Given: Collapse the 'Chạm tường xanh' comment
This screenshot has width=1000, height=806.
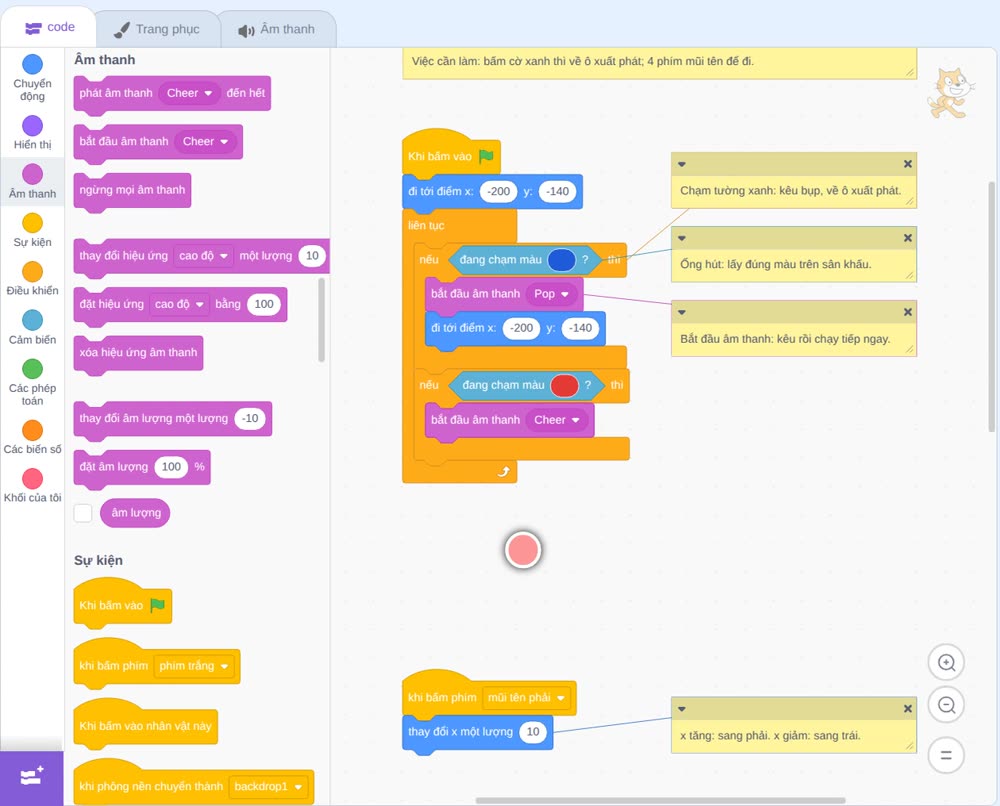Looking at the screenshot, I should coord(682,164).
